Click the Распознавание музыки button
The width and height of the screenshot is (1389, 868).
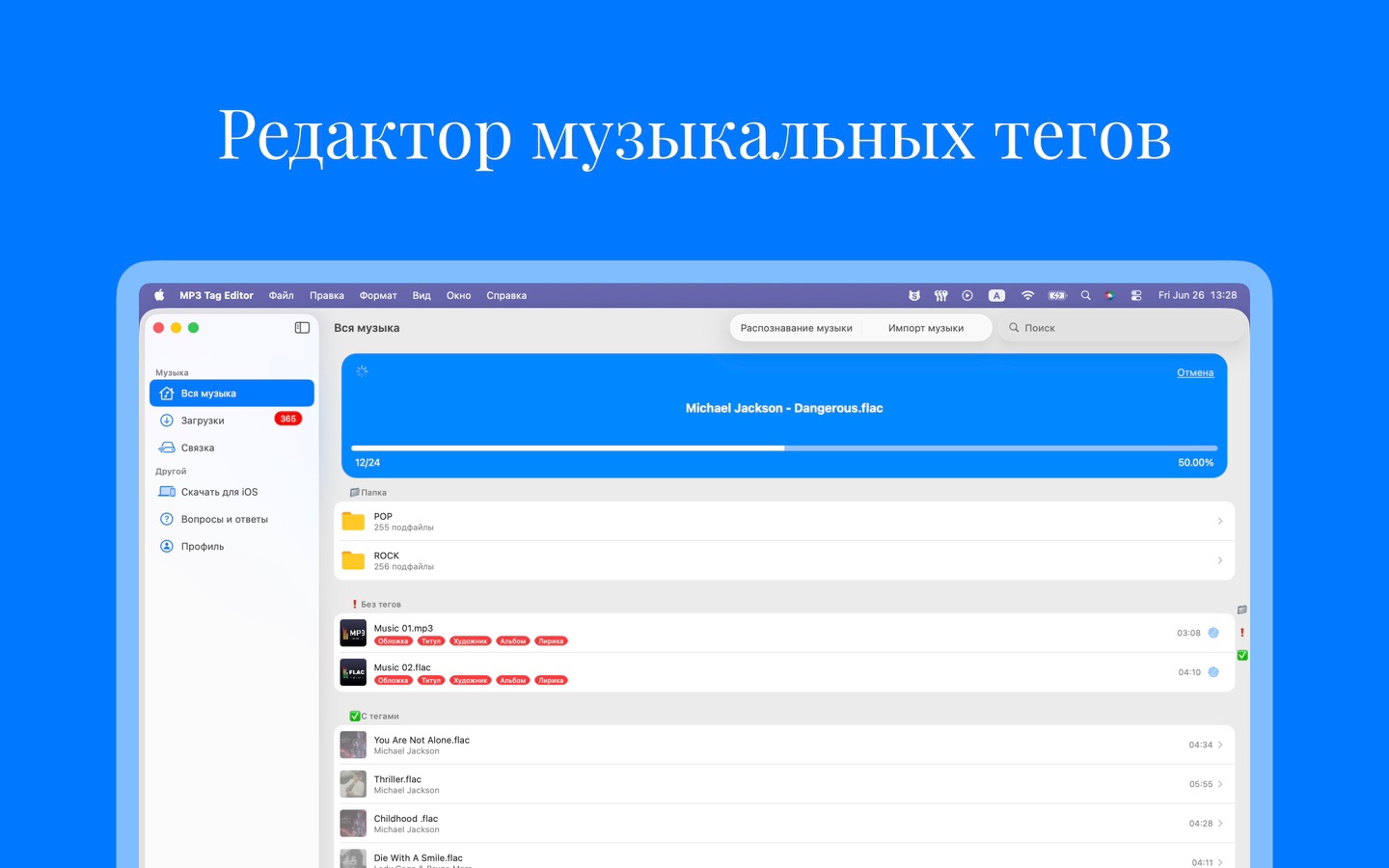[x=797, y=328]
